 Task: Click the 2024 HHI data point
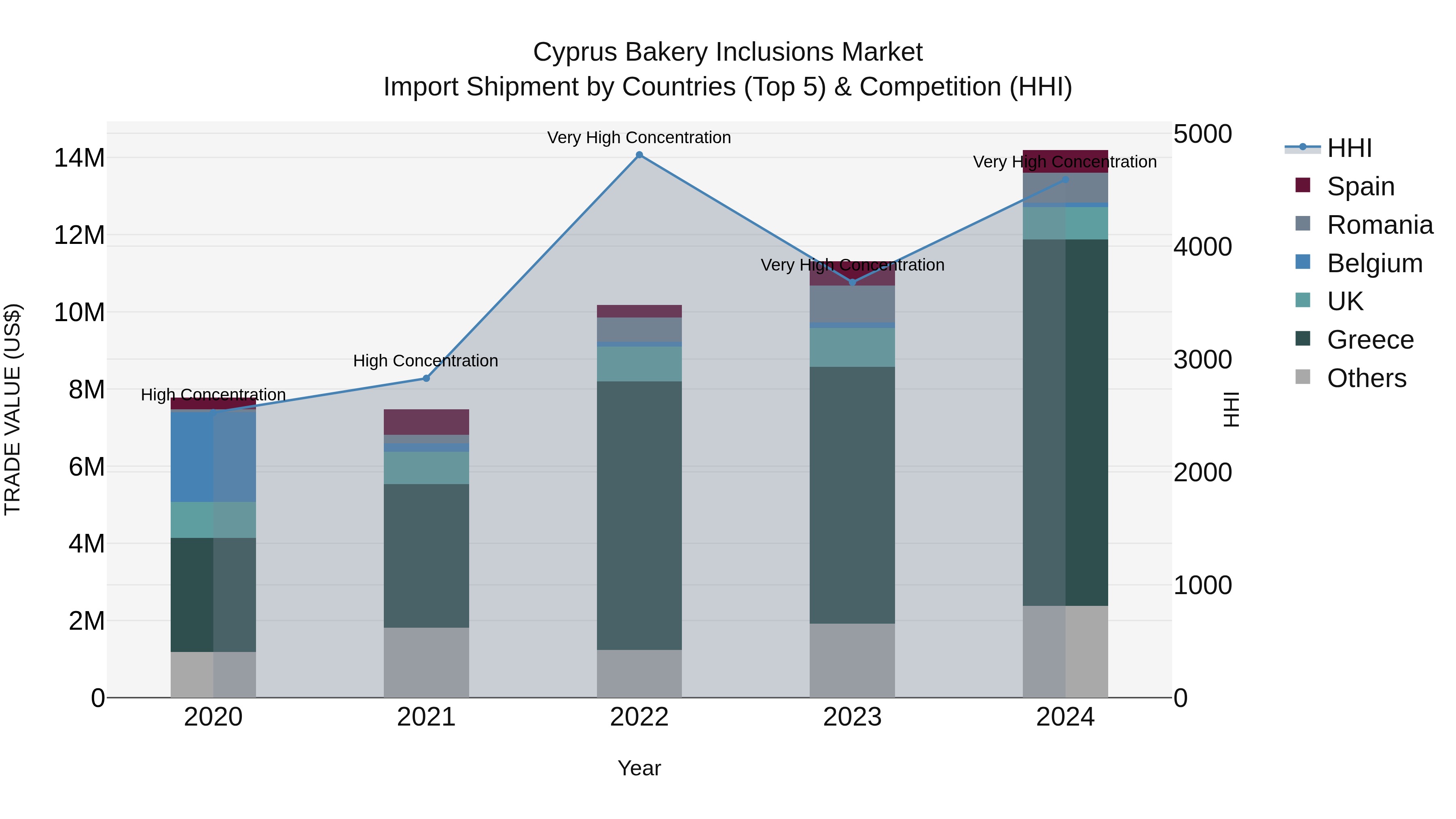point(1065,180)
